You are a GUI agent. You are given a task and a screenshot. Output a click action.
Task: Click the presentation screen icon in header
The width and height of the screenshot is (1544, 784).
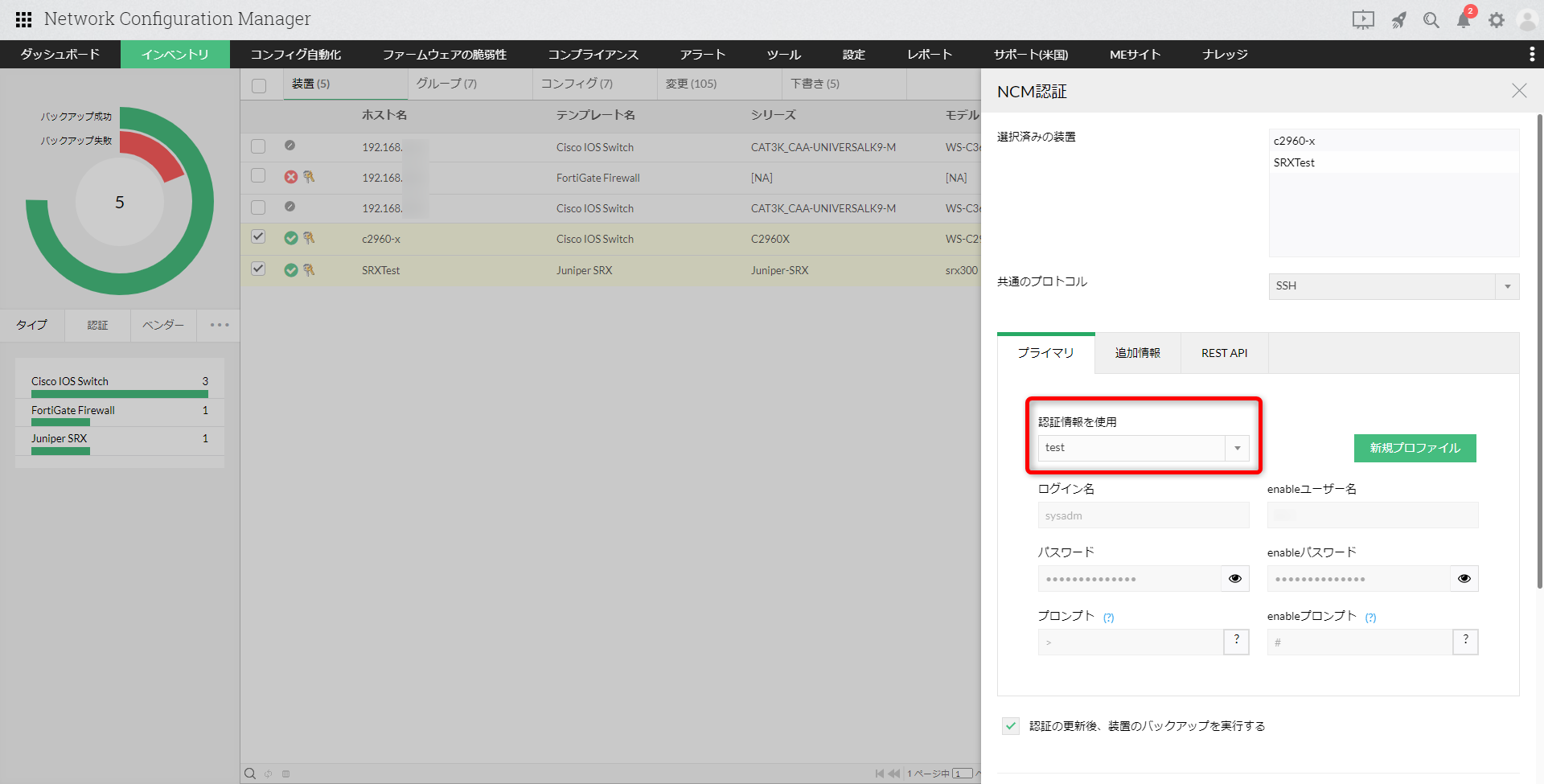(x=1363, y=20)
